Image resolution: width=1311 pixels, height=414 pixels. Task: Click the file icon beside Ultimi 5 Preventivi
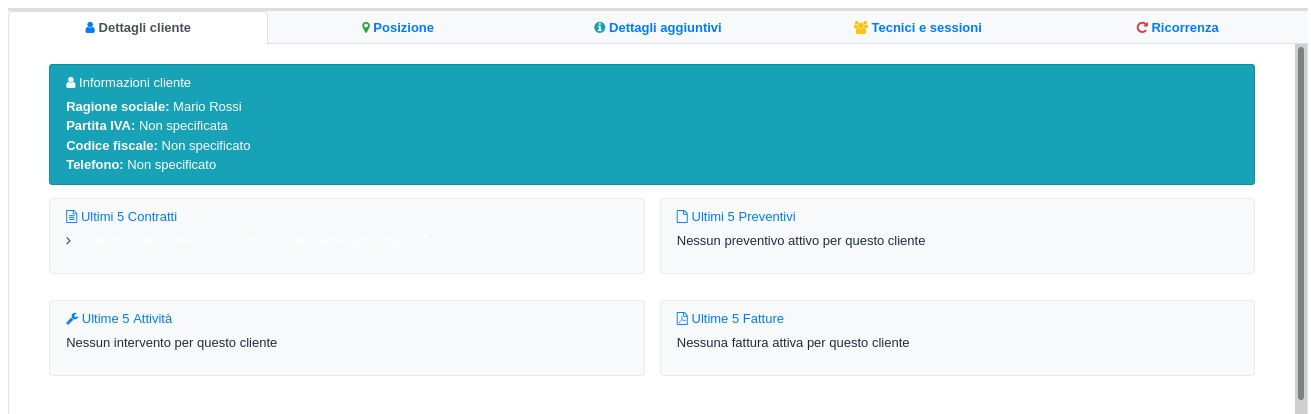click(682, 217)
